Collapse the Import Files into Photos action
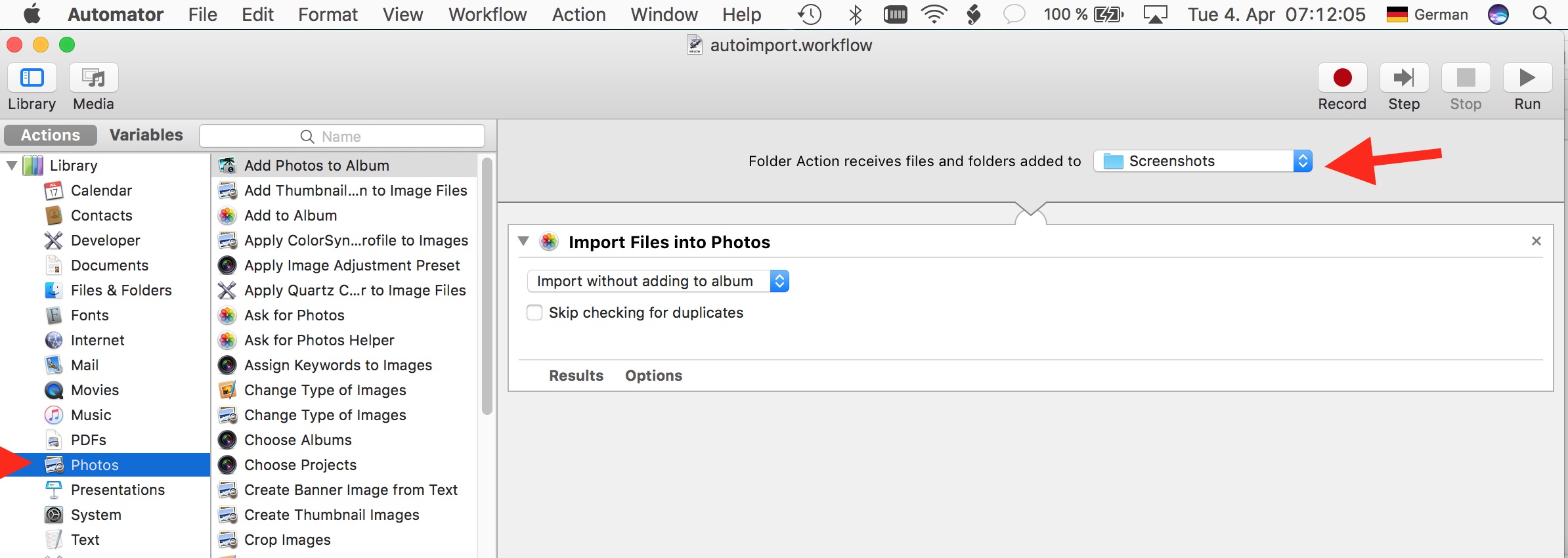The width and height of the screenshot is (1568, 558). point(523,241)
